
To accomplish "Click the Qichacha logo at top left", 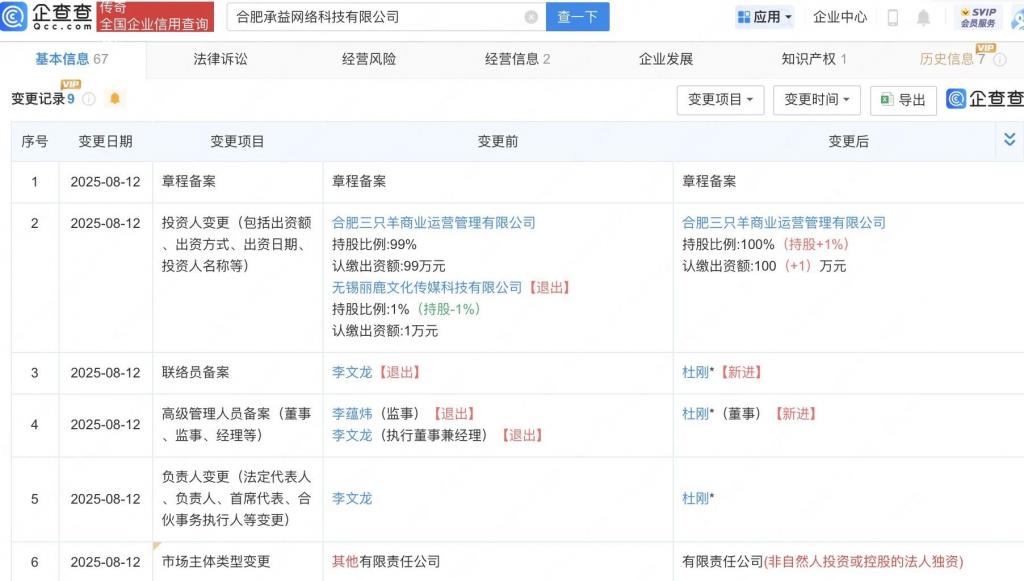I will [x=48, y=17].
